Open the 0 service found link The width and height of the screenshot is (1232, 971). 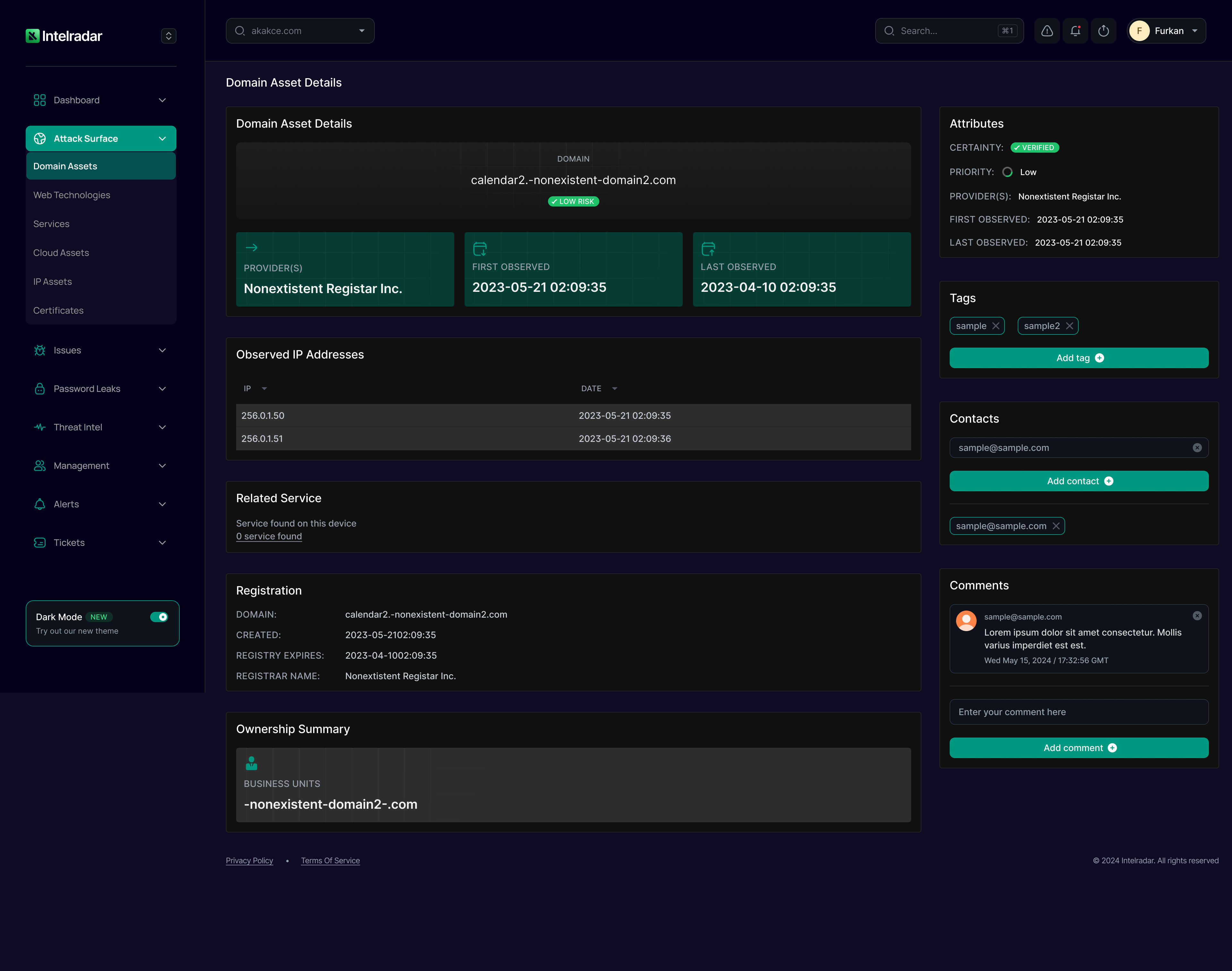(x=269, y=536)
